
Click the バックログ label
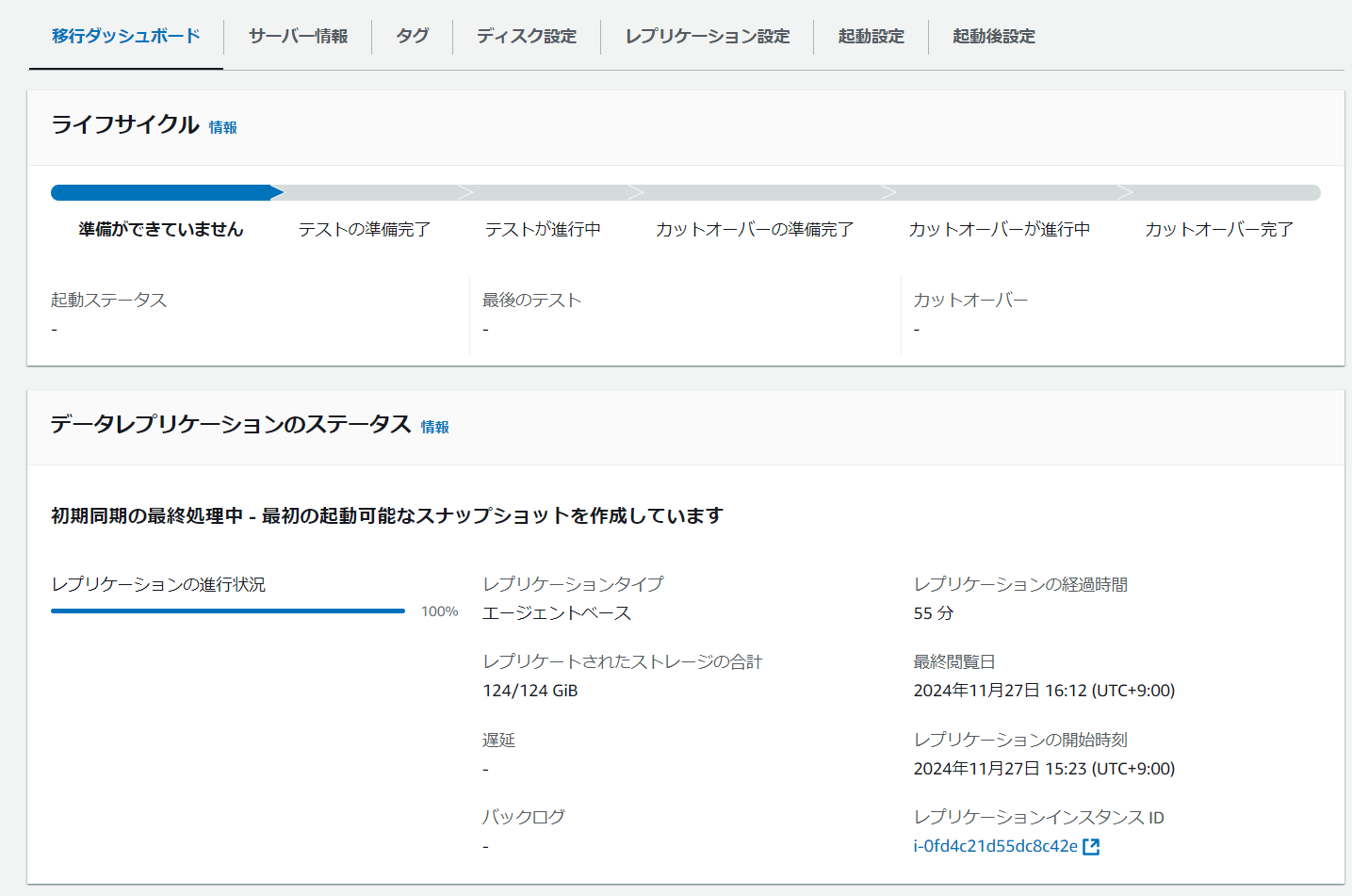[x=524, y=817]
